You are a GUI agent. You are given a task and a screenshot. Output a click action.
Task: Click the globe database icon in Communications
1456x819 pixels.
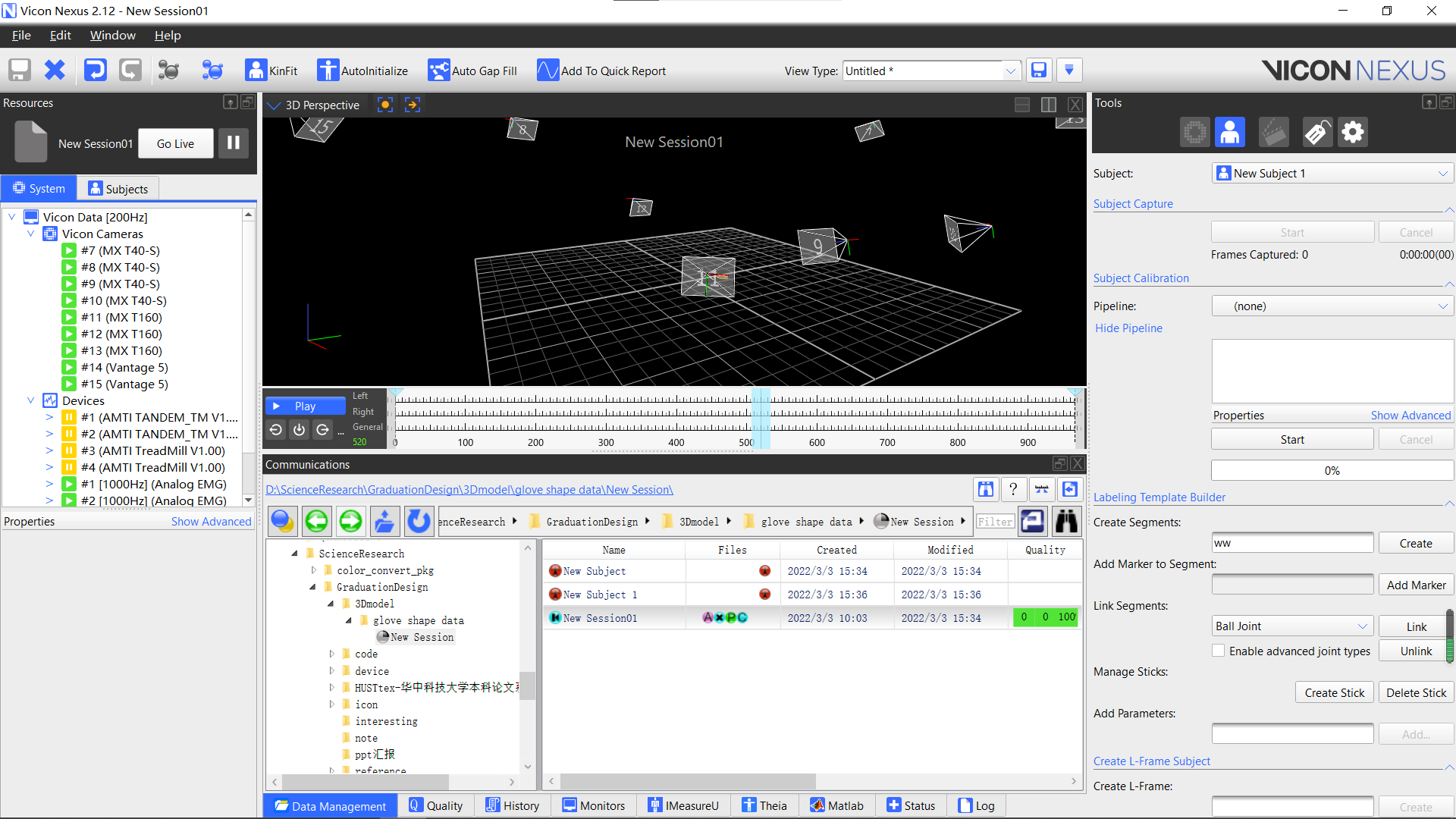coord(282,521)
